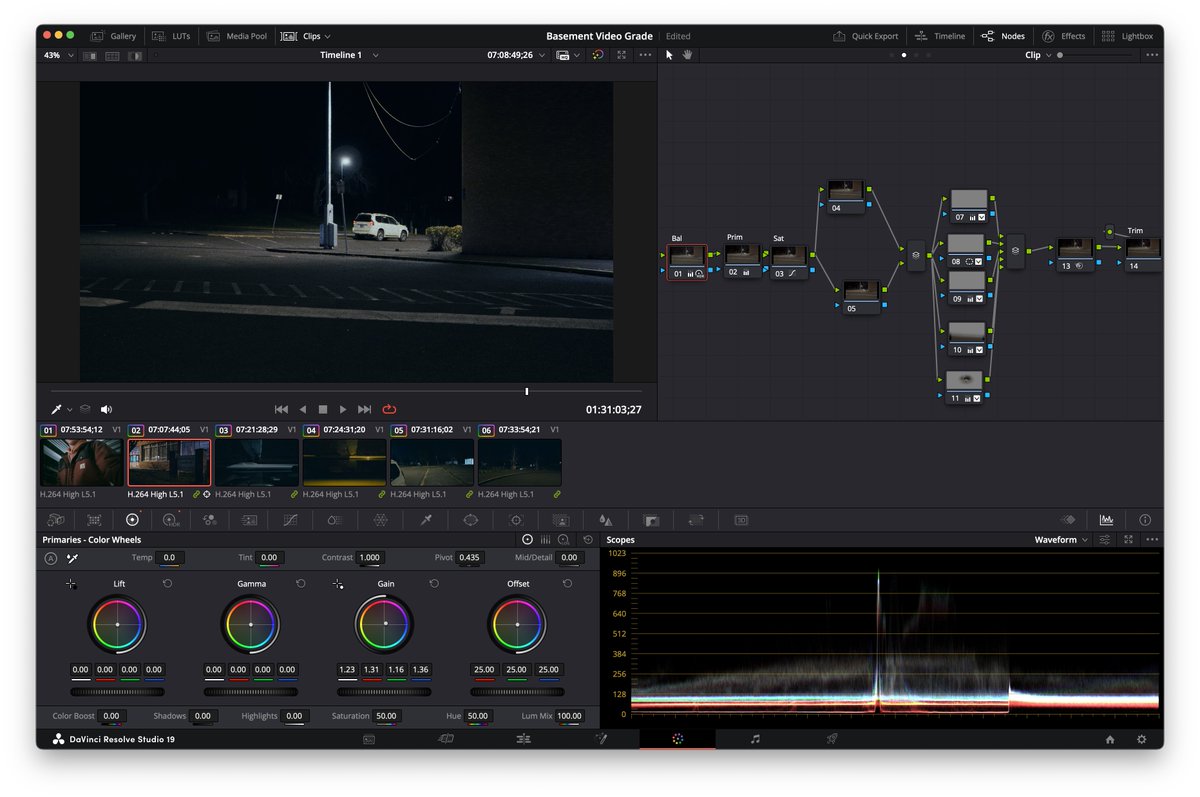Reset the Offset color wheel
The height and width of the screenshot is (797, 1200).
[568, 583]
